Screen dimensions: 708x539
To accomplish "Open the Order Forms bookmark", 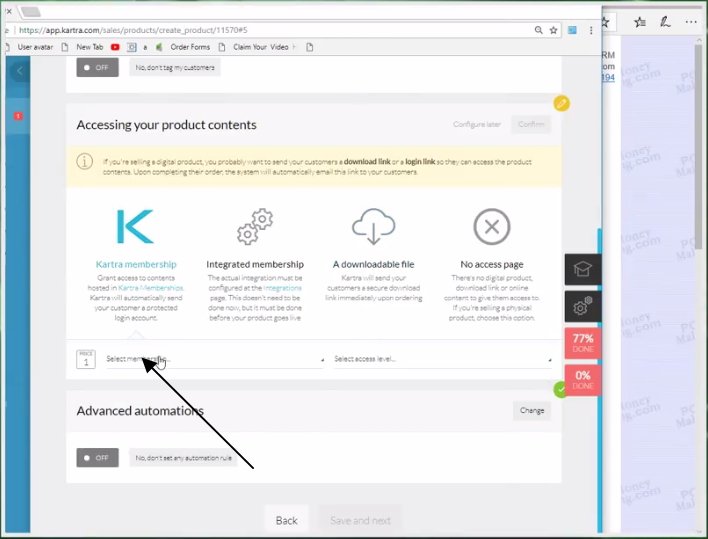I will point(190,47).
